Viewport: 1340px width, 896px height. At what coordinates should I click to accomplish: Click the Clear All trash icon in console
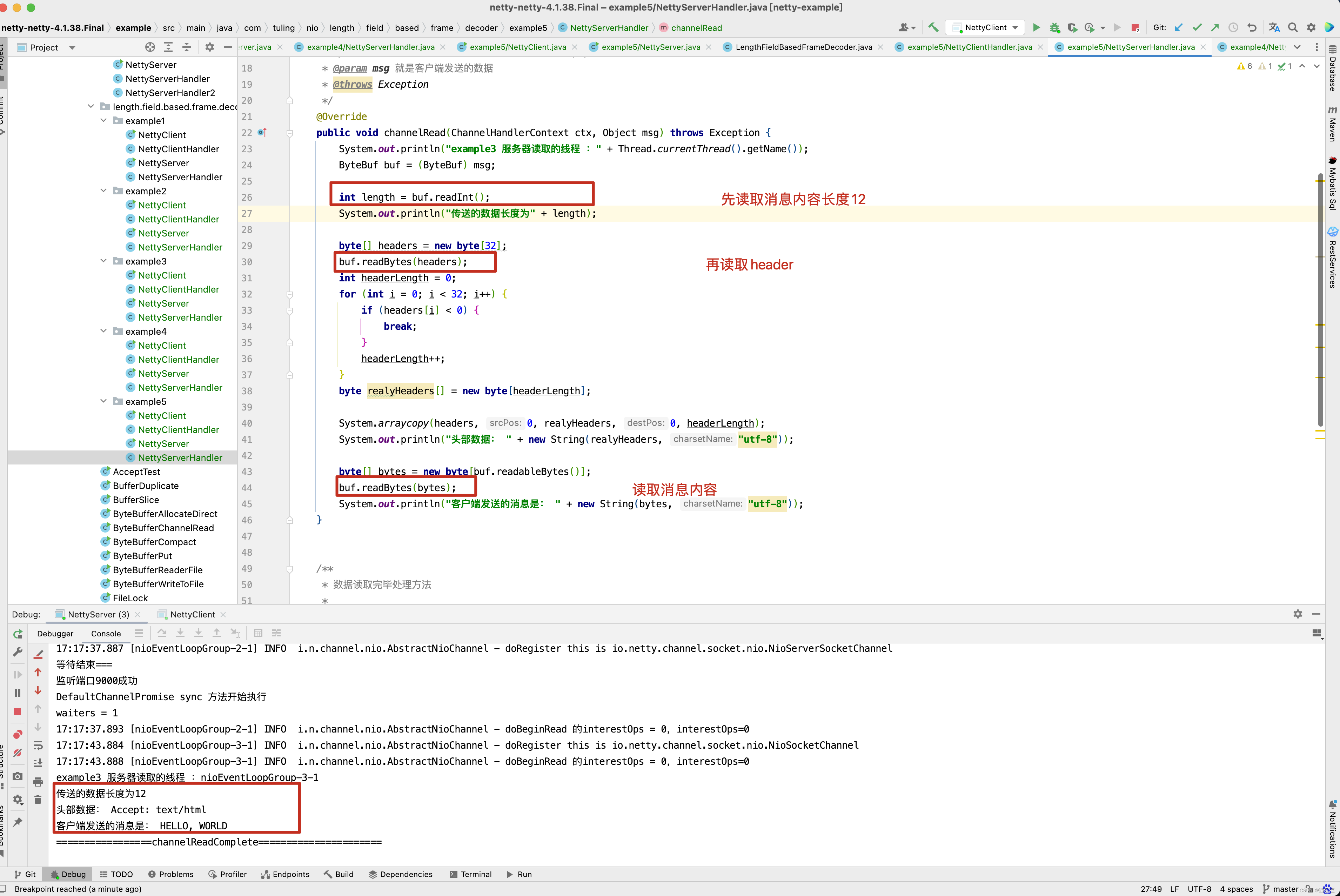pyautogui.click(x=38, y=800)
